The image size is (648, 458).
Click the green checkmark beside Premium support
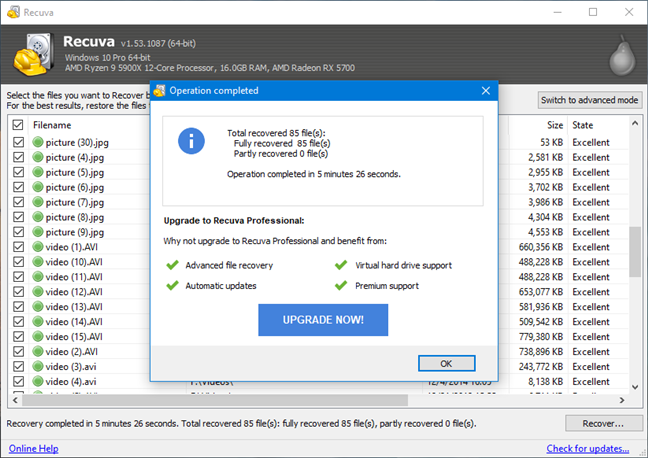pyautogui.click(x=341, y=286)
